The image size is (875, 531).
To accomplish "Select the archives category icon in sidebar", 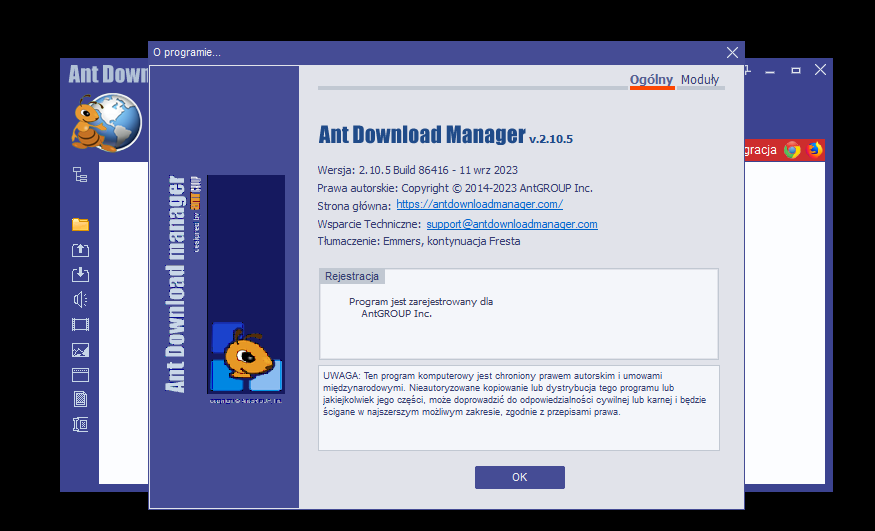I will pyautogui.click(x=80, y=424).
